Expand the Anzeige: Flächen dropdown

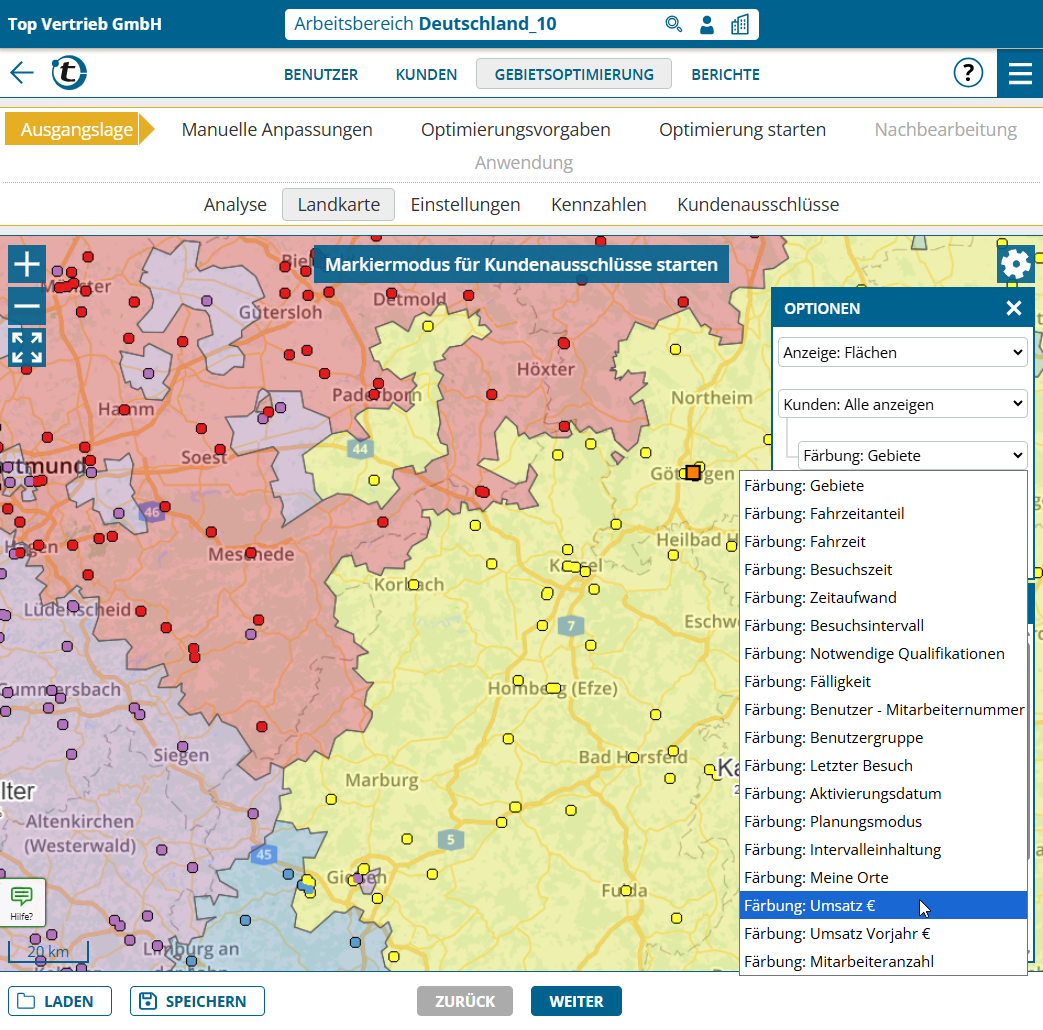[902, 352]
